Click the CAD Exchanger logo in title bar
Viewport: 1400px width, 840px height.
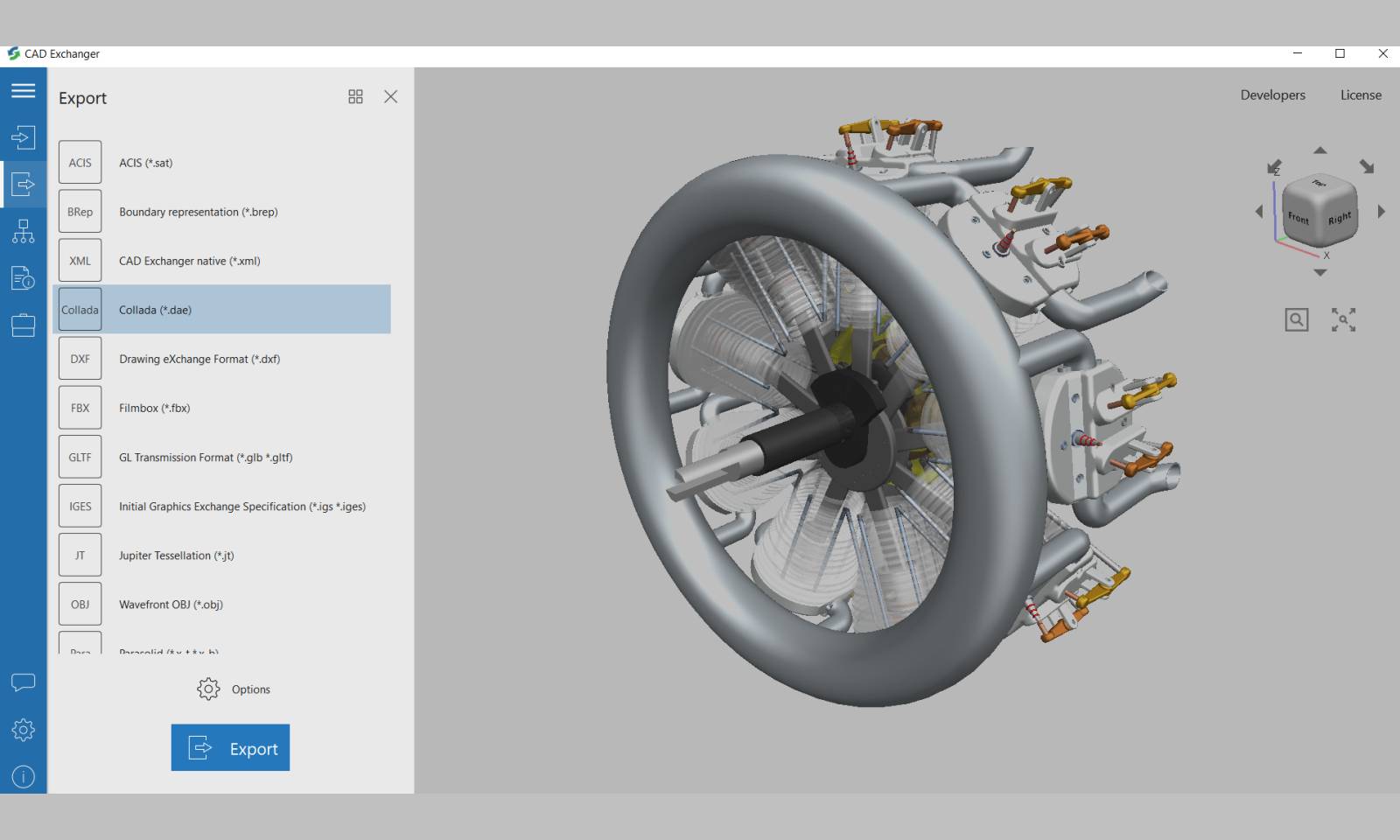click(x=13, y=53)
